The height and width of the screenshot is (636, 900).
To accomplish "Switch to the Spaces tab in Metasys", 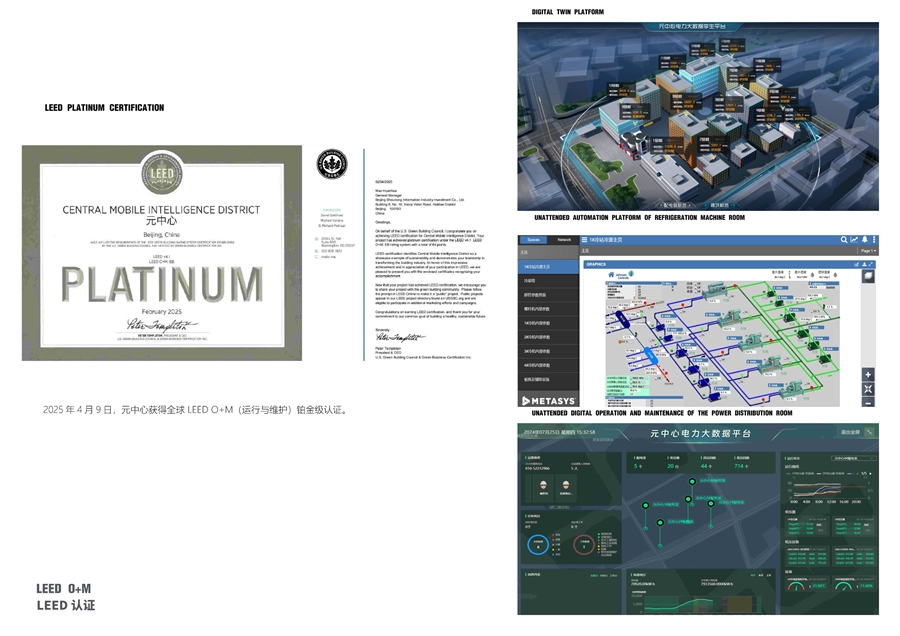I will click(534, 240).
